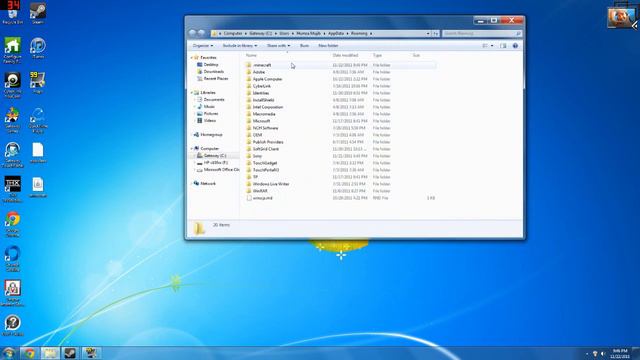Open Chrome from the taskbar
This screenshot has width=640, height=360.
pos(29,353)
